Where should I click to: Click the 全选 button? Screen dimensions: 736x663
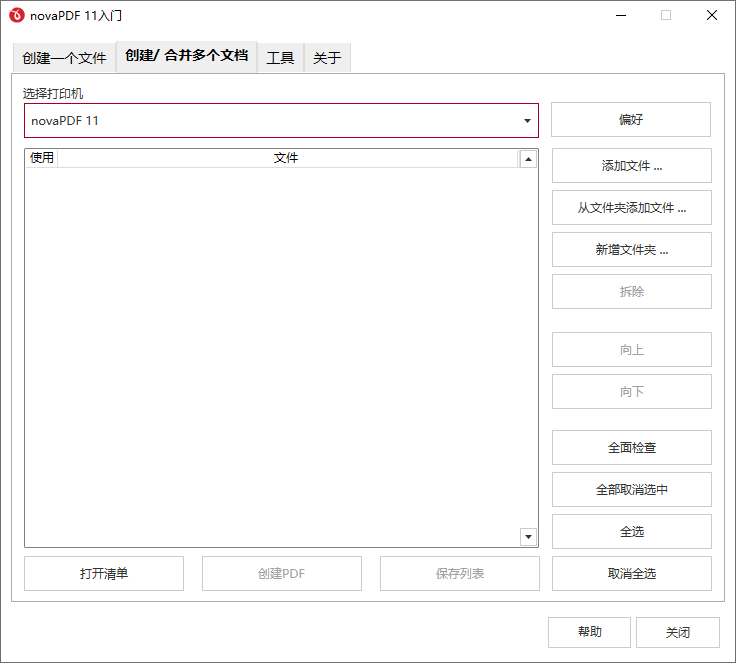(632, 532)
